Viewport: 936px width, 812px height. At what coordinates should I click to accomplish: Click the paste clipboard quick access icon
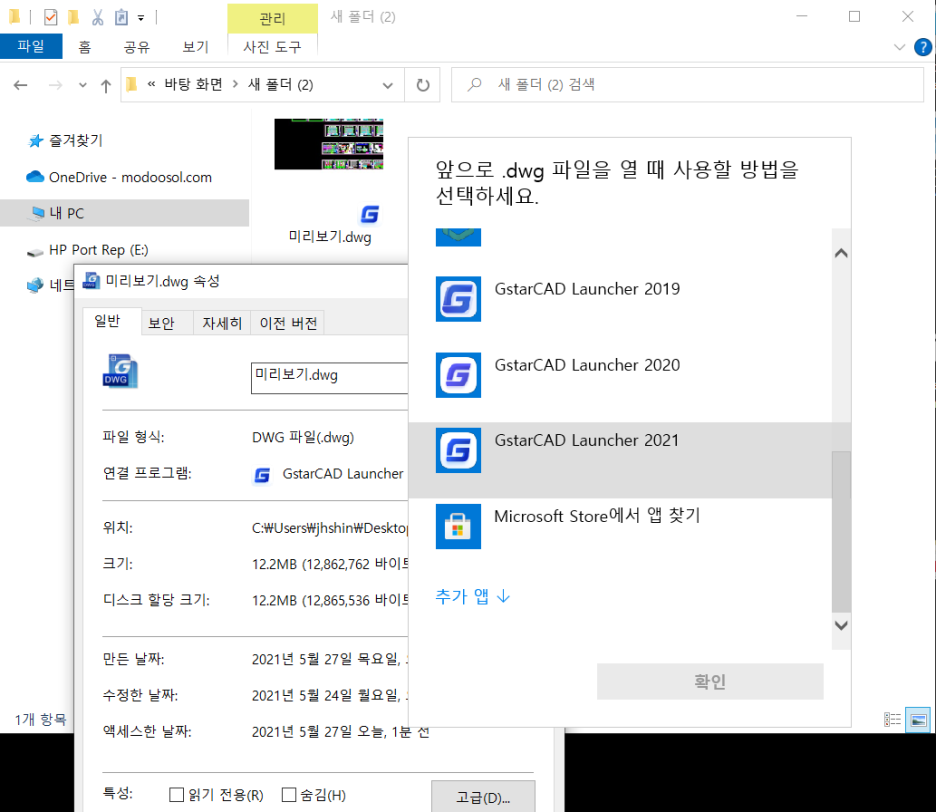[121, 17]
